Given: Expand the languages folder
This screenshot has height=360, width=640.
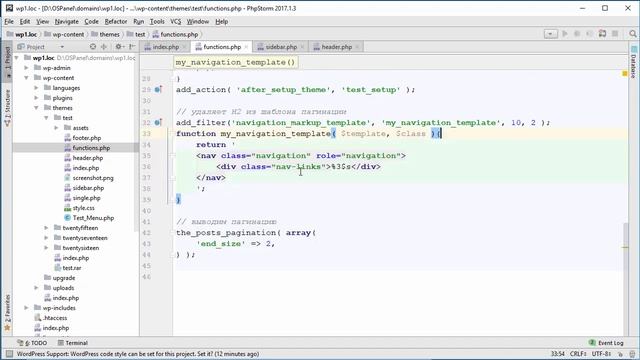Looking at the screenshot, I should point(36,88).
